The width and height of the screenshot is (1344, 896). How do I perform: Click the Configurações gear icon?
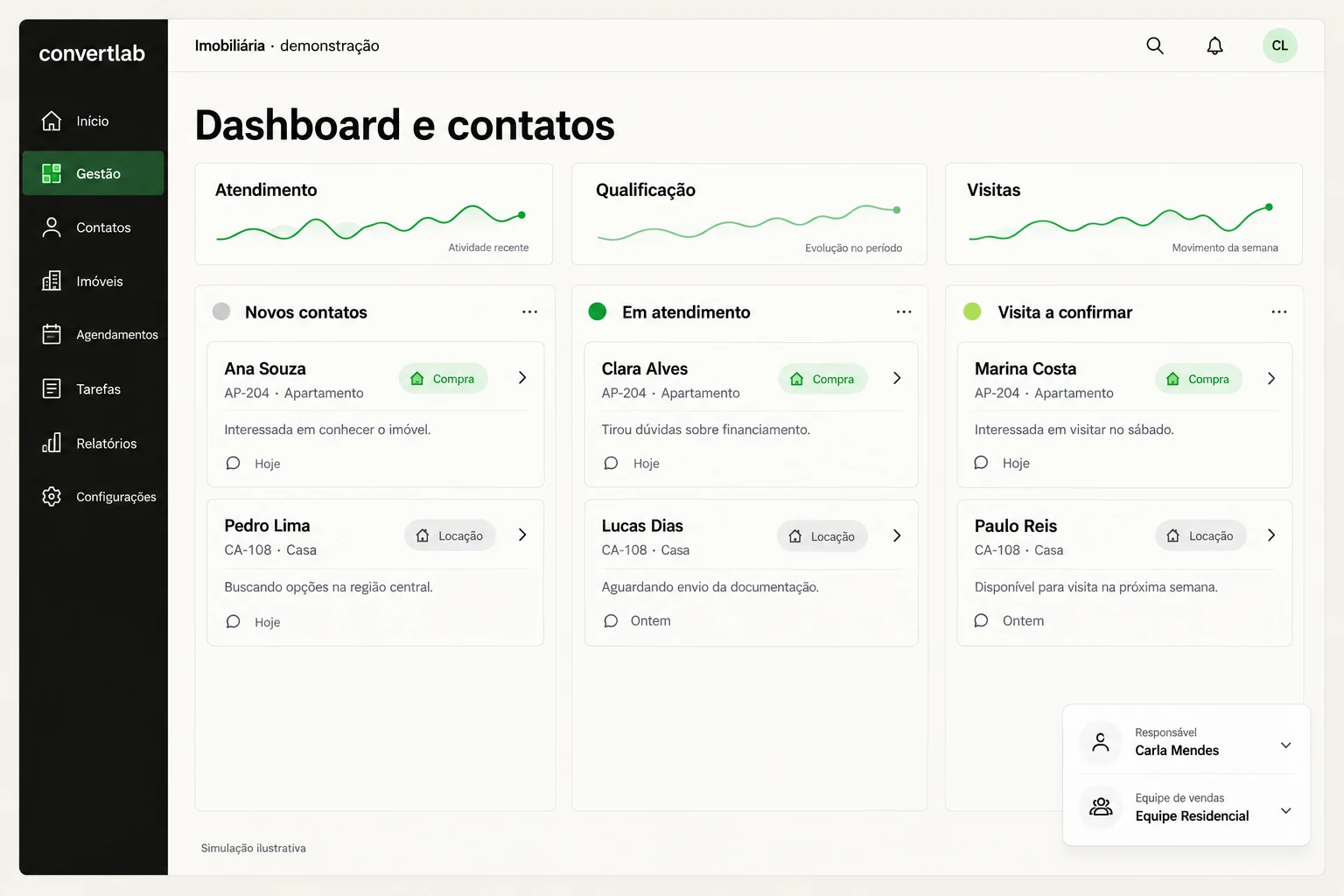click(x=52, y=496)
